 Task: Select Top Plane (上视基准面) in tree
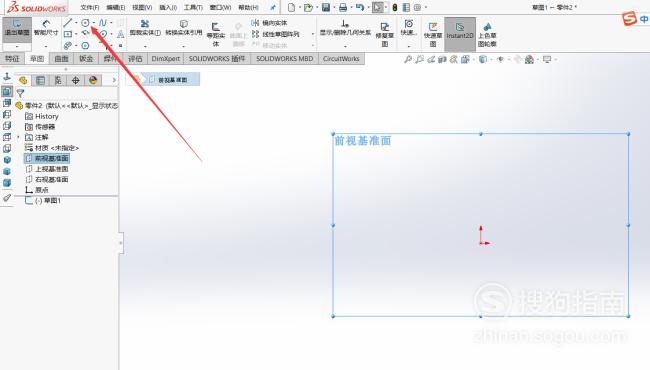47,169
